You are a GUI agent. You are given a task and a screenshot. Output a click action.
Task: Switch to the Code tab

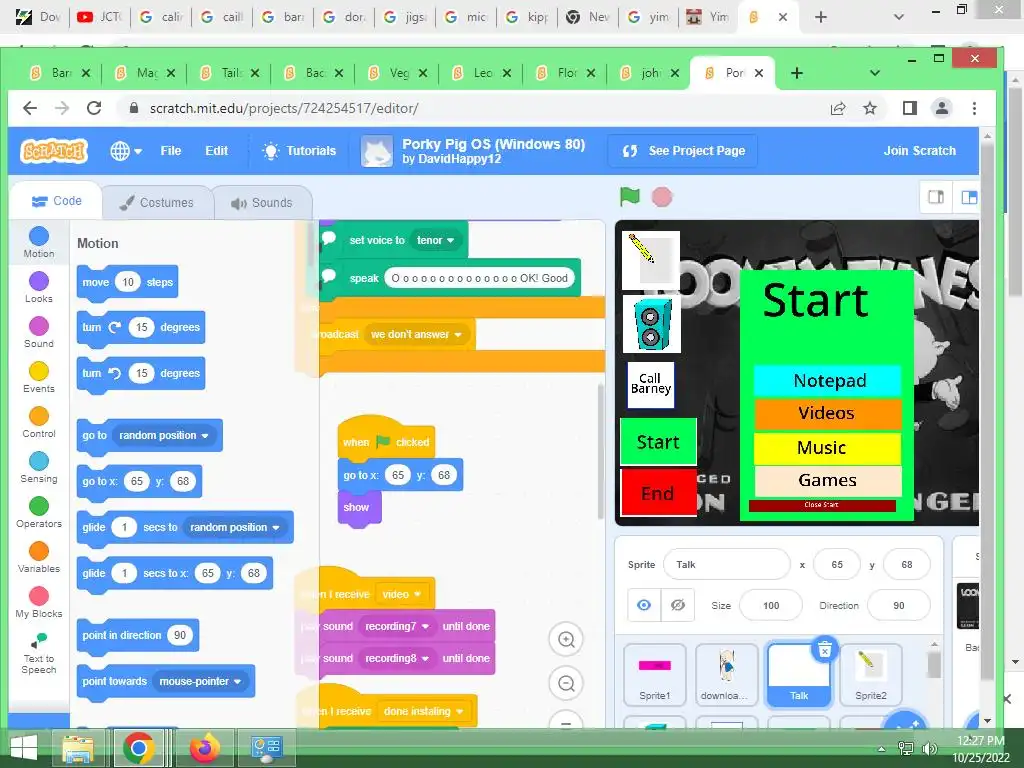[x=56, y=201]
